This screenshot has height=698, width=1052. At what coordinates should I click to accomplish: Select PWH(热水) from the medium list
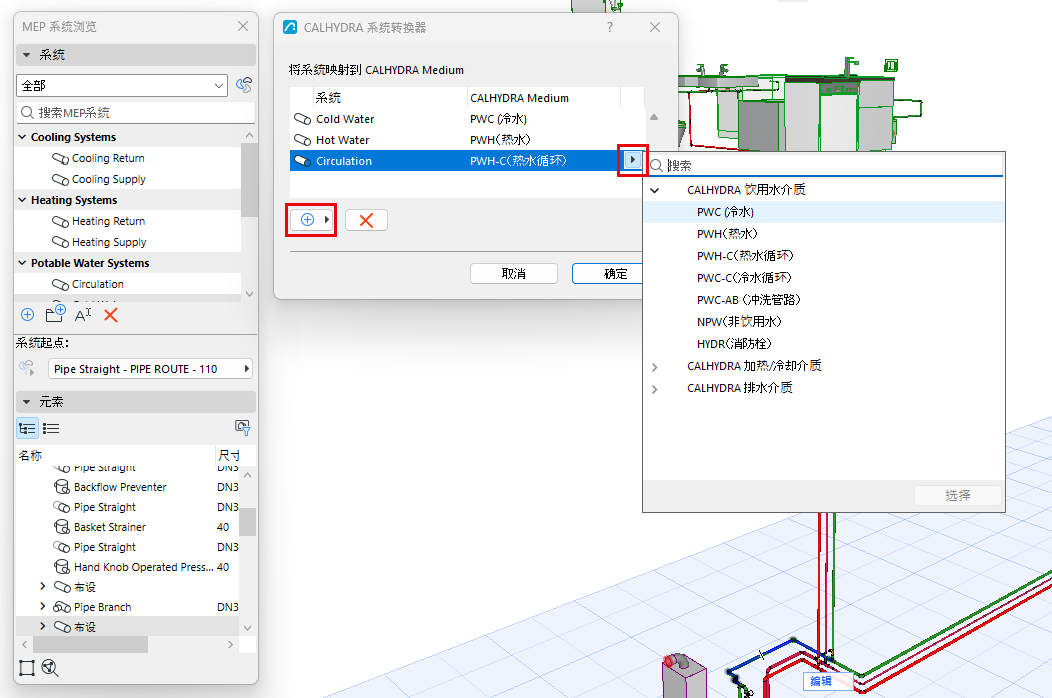pyautogui.click(x=824, y=234)
